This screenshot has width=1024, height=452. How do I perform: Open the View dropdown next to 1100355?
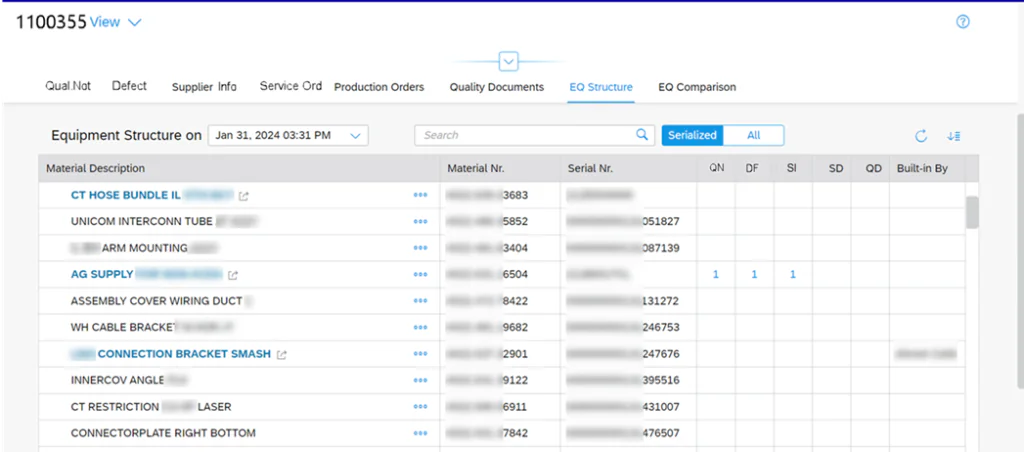click(116, 22)
